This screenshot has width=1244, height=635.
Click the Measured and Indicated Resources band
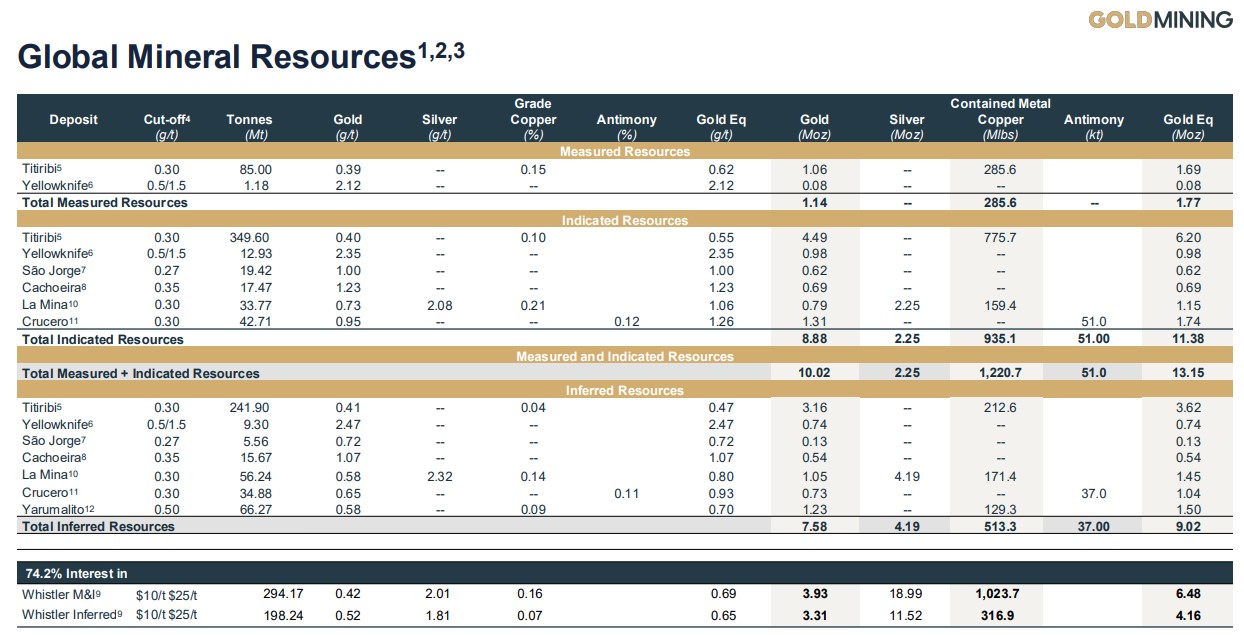coord(625,356)
